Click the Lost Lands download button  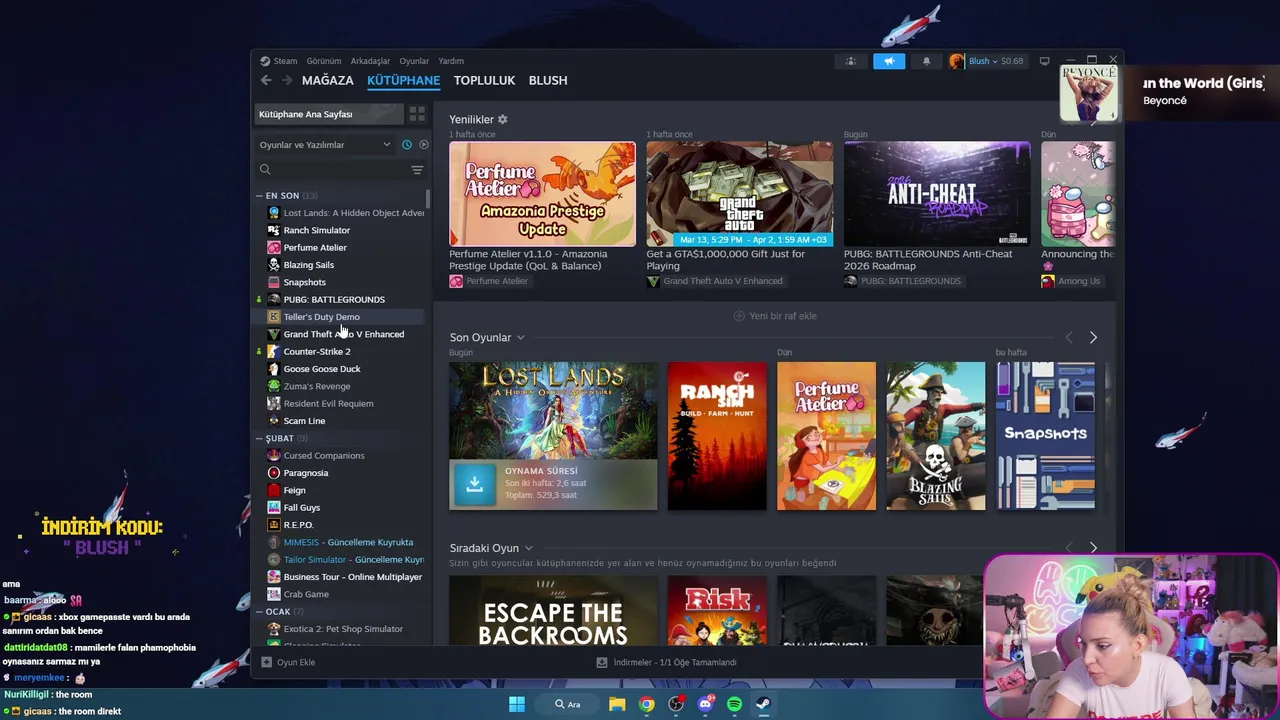pos(475,484)
